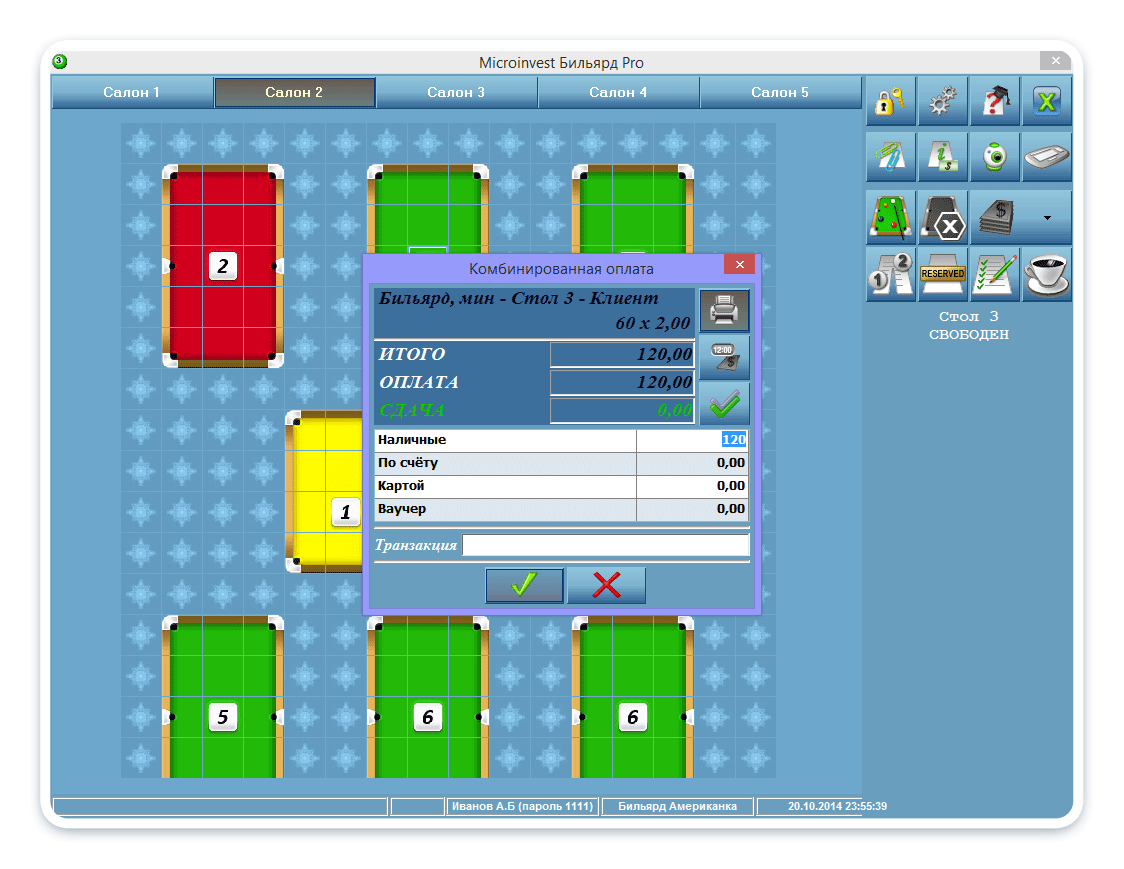Click the paperclip document icon
The image size is (1124, 869).
tap(890, 158)
